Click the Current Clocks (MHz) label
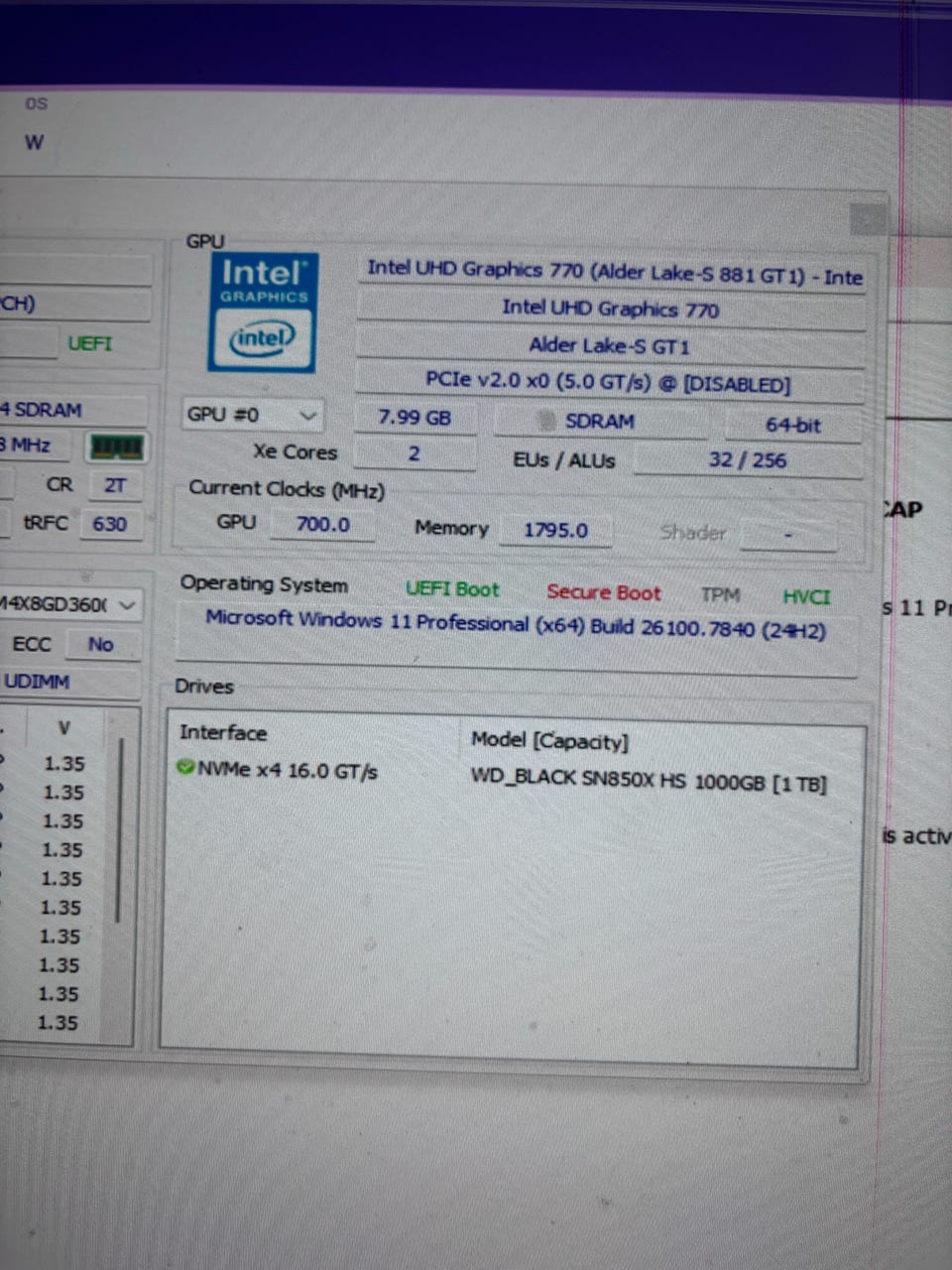Viewport: 952px width, 1270px height. (x=287, y=489)
